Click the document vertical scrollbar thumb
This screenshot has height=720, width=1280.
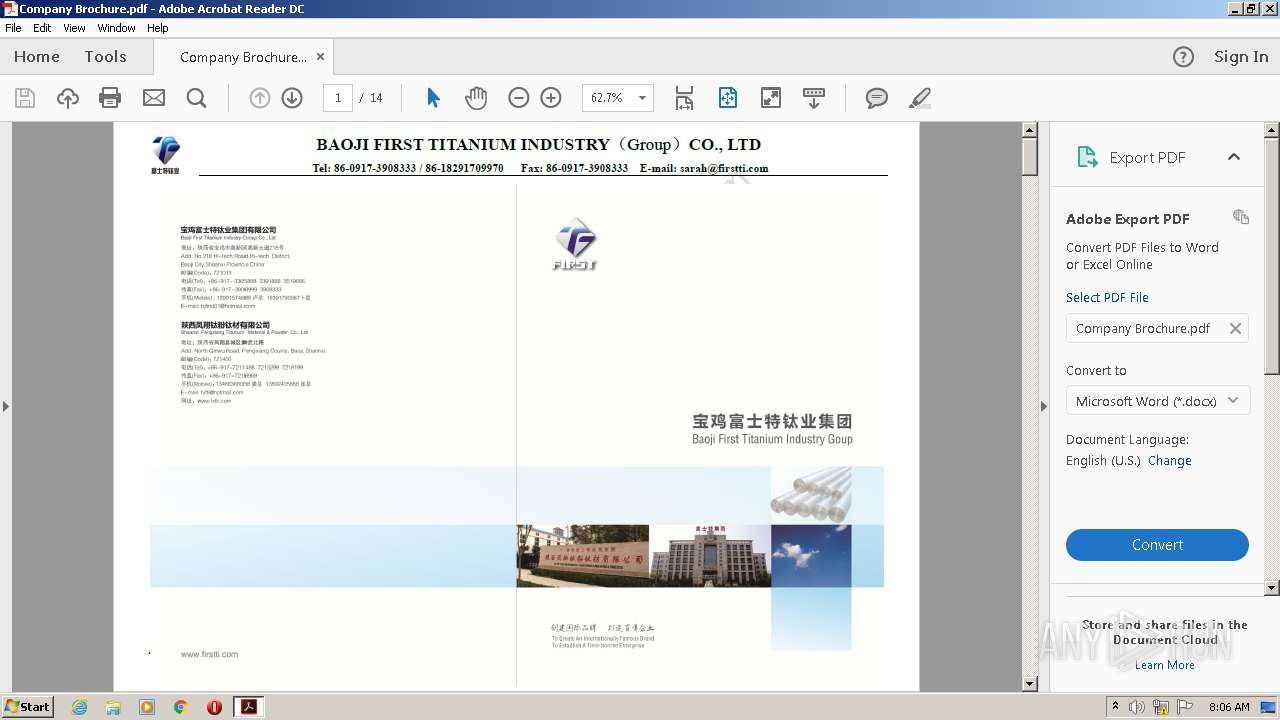click(x=1030, y=157)
